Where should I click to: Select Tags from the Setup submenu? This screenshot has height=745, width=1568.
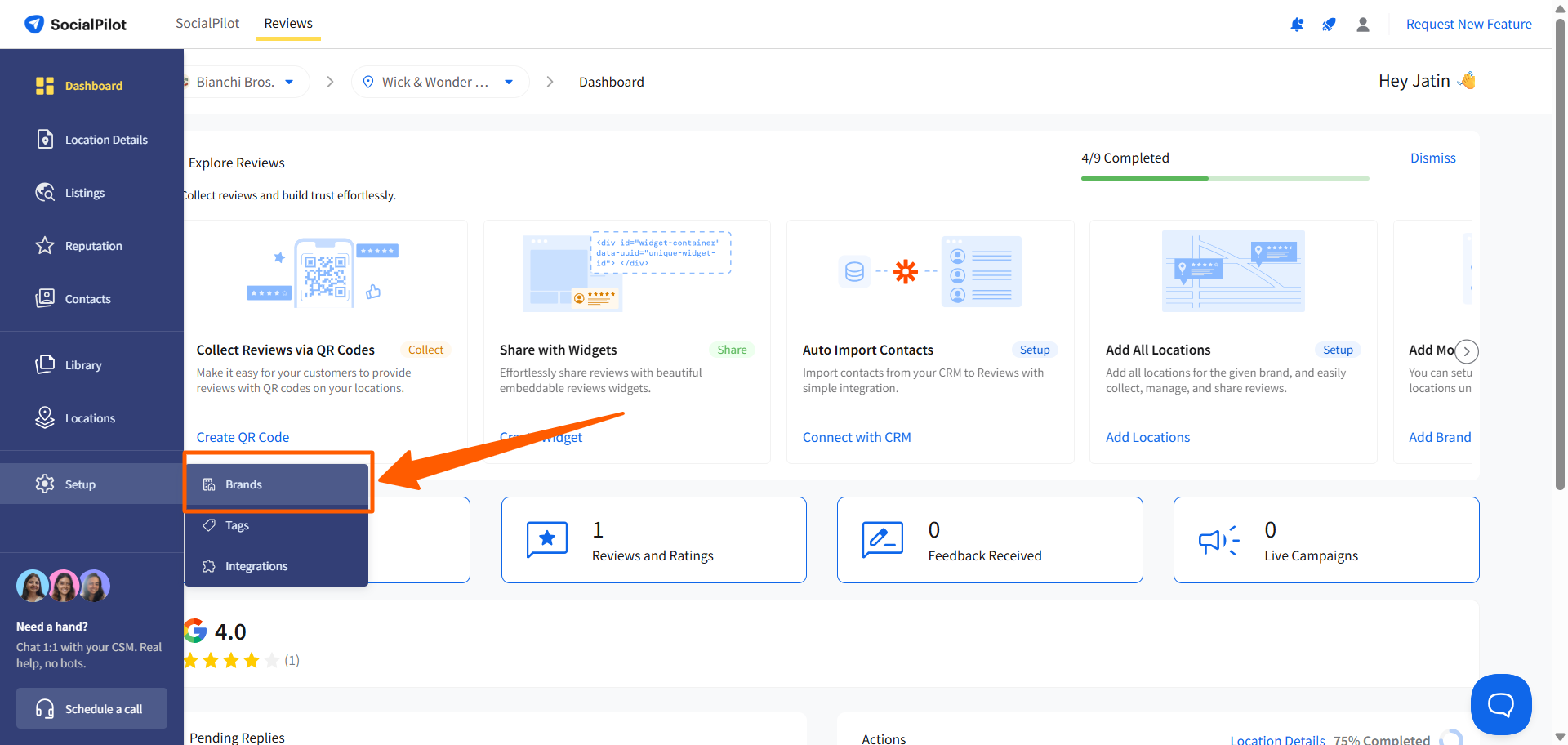(x=276, y=525)
